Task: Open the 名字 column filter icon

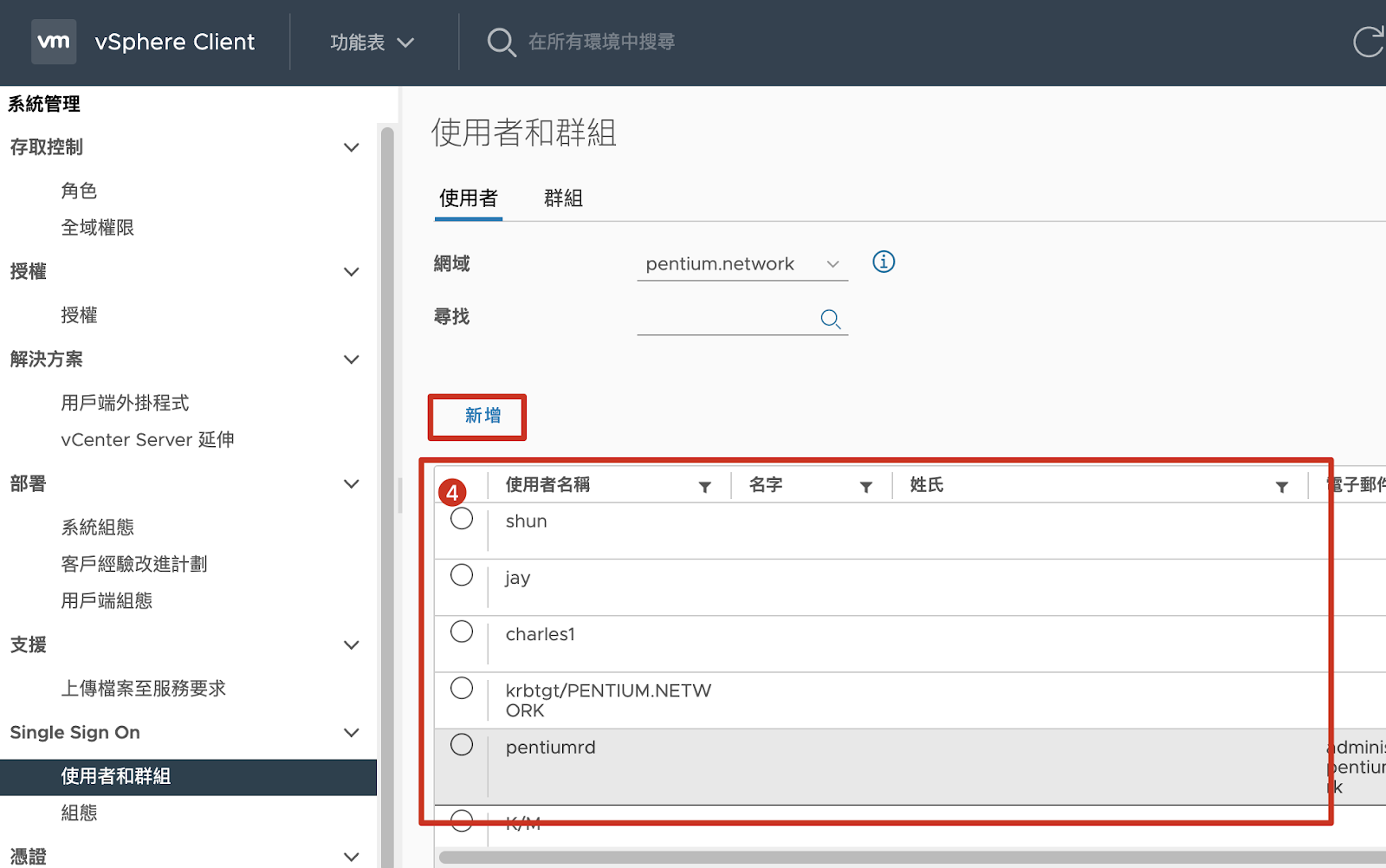Action: tap(865, 487)
